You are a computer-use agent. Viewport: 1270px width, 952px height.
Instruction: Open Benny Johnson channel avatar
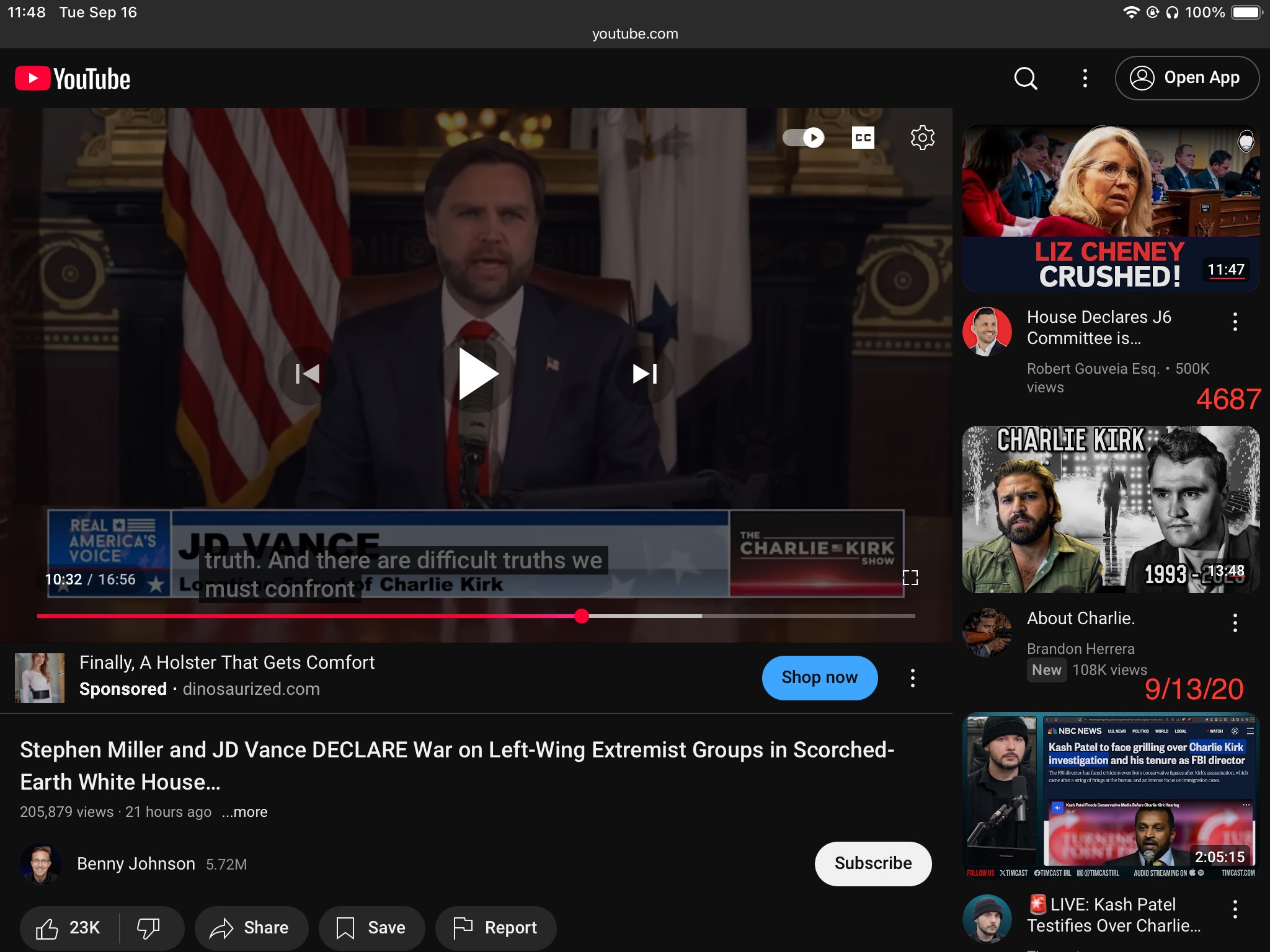click(x=41, y=863)
